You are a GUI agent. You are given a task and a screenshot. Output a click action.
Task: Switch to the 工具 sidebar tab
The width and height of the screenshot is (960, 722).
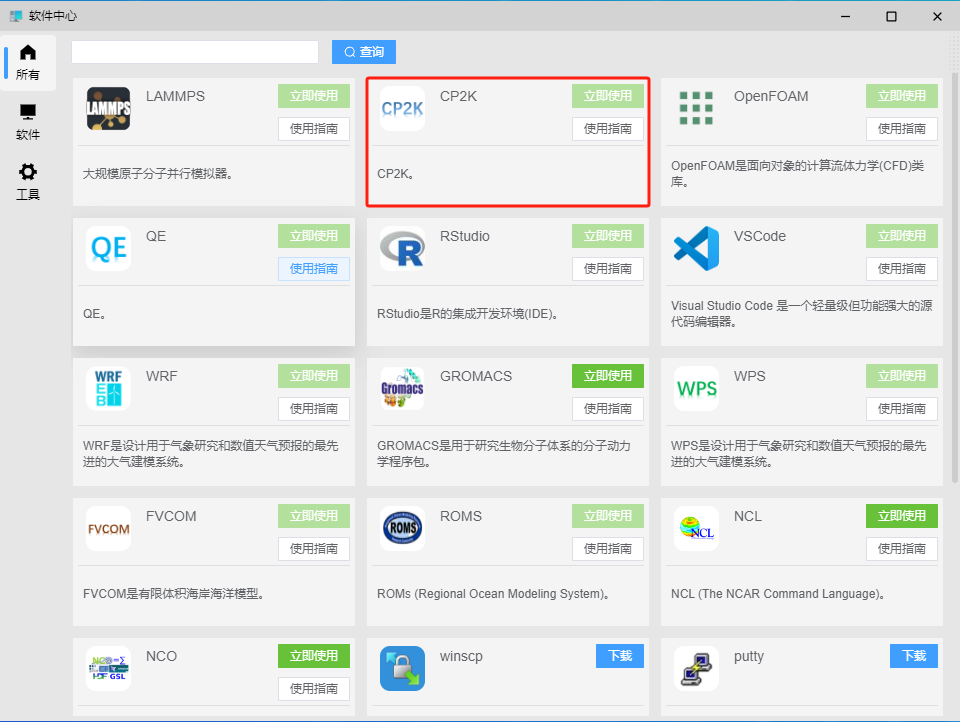28,182
